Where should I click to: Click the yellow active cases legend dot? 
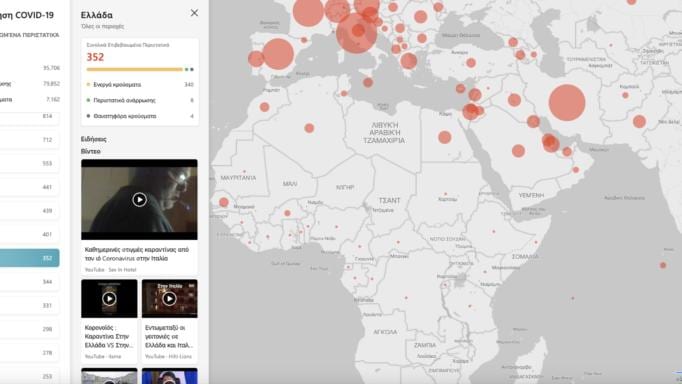89,85
